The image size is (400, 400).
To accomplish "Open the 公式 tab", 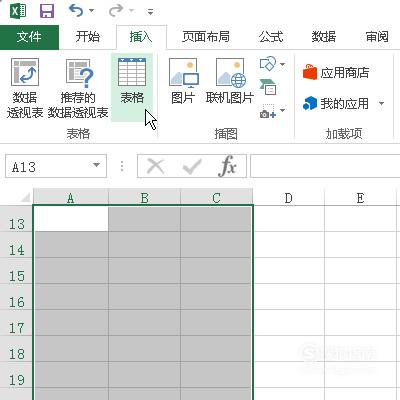I will click(x=271, y=37).
